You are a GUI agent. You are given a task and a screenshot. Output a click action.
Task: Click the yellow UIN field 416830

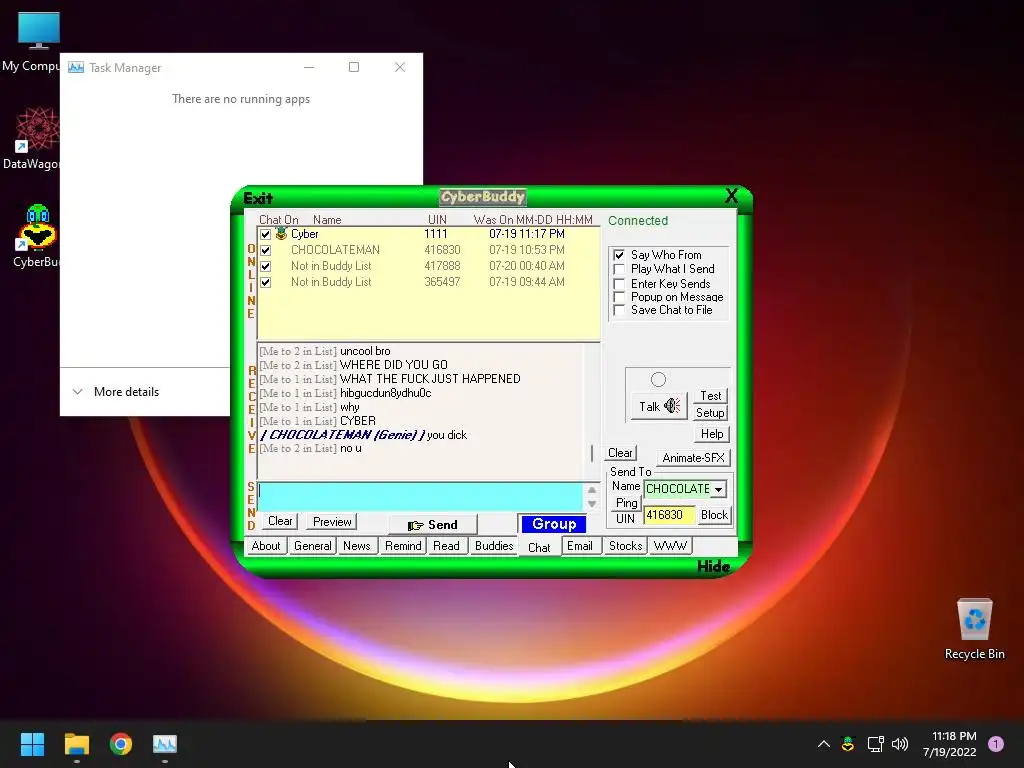(669, 515)
